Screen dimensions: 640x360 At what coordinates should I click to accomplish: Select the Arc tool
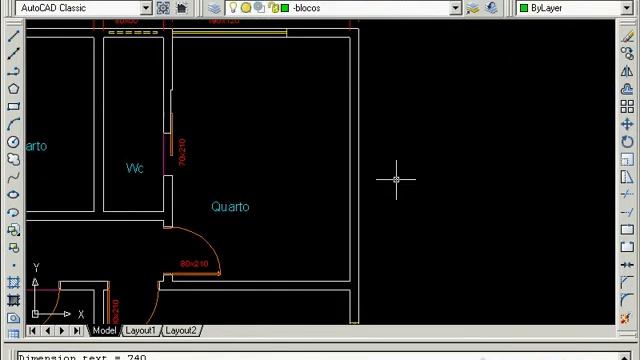tap(13, 124)
